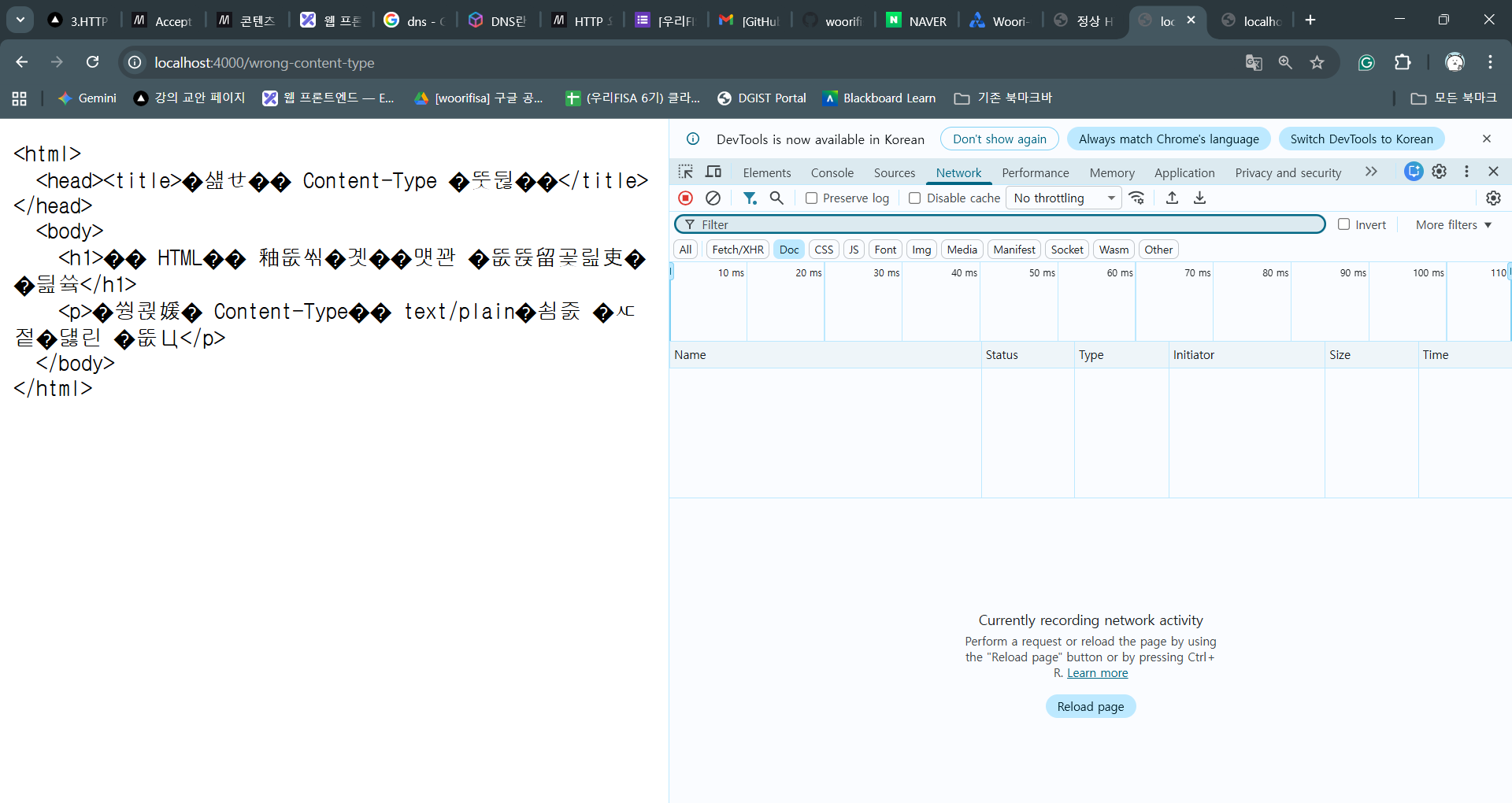Open the network search magnifier
The height and width of the screenshot is (803, 1512).
click(x=776, y=198)
